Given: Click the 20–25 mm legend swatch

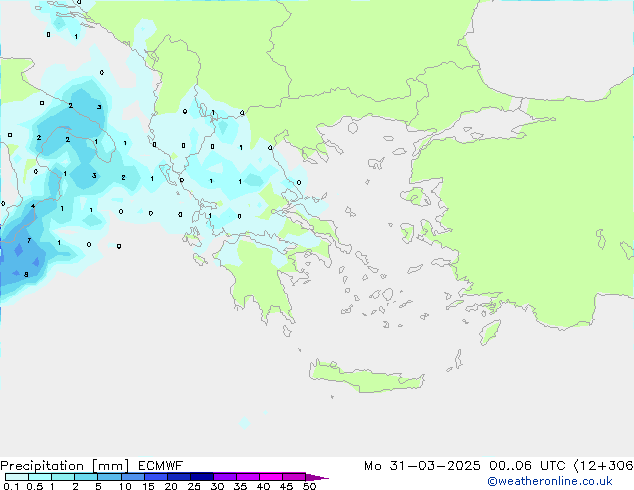Looking at the screenshot, I should [x=178, y=477].
